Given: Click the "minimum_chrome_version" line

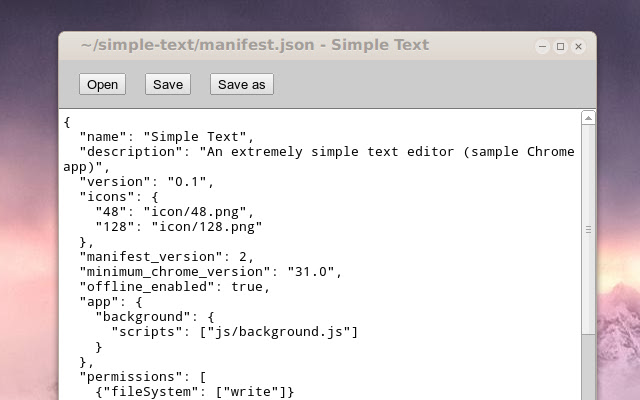Looking at the screenshot, I should [210, 272].
